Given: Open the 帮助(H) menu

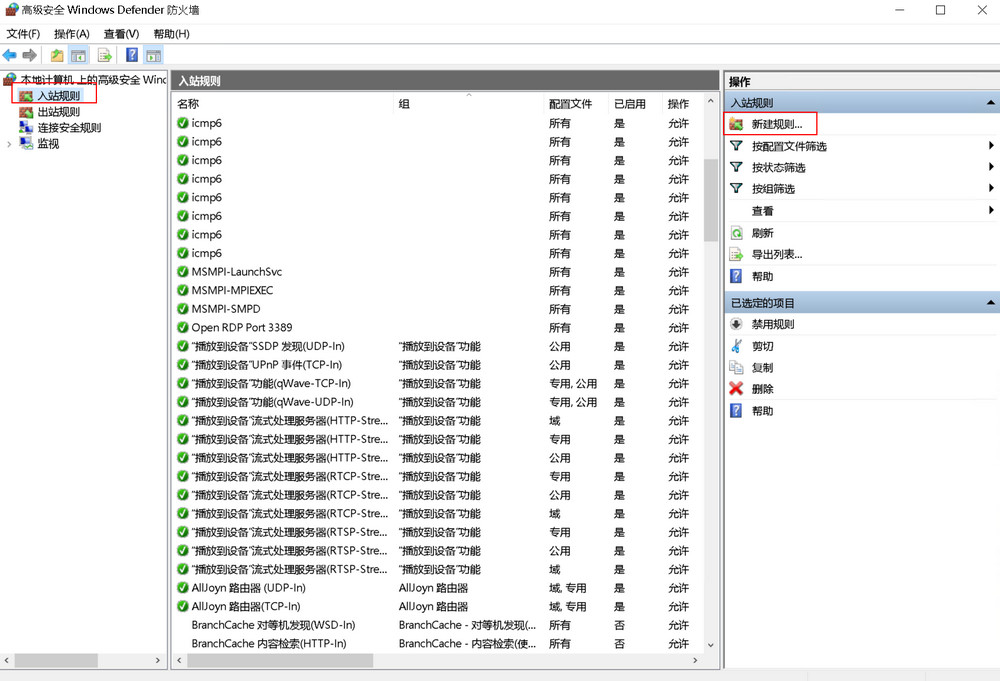Looking at the screenshot, I should [171, 34].
